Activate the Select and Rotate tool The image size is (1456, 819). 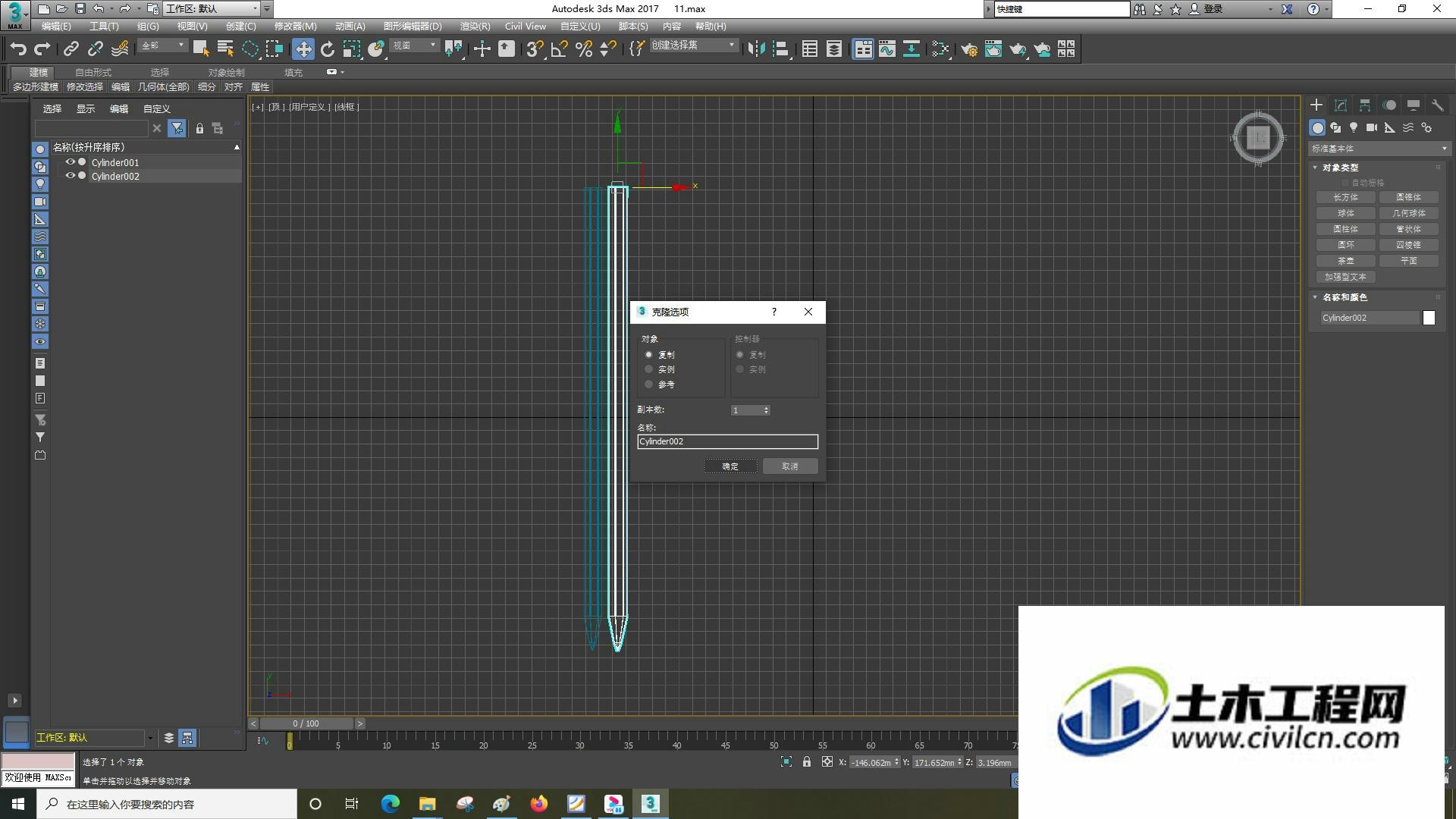pyautogui.click(x=328, y=49)
